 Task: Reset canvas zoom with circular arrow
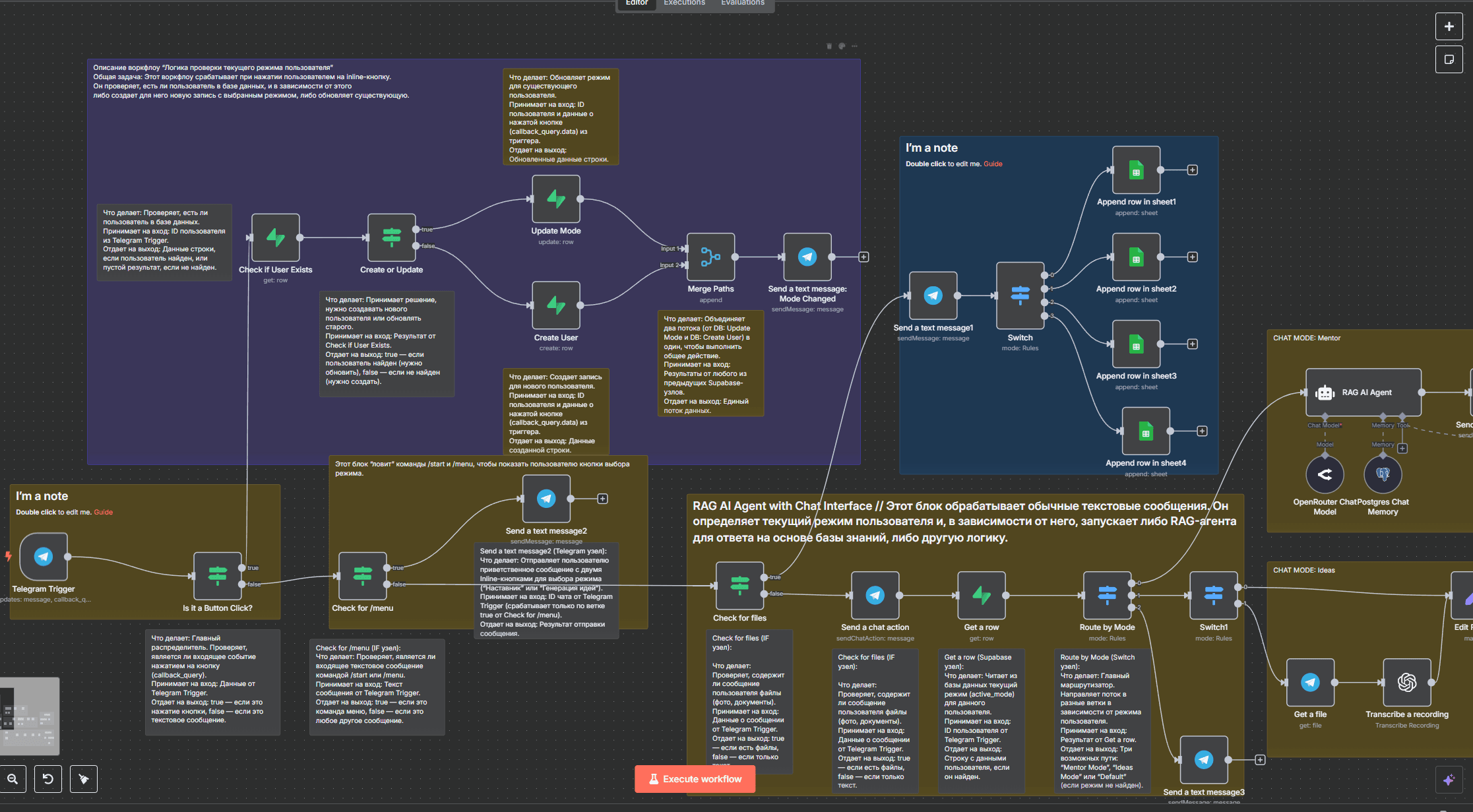[48, 779]
